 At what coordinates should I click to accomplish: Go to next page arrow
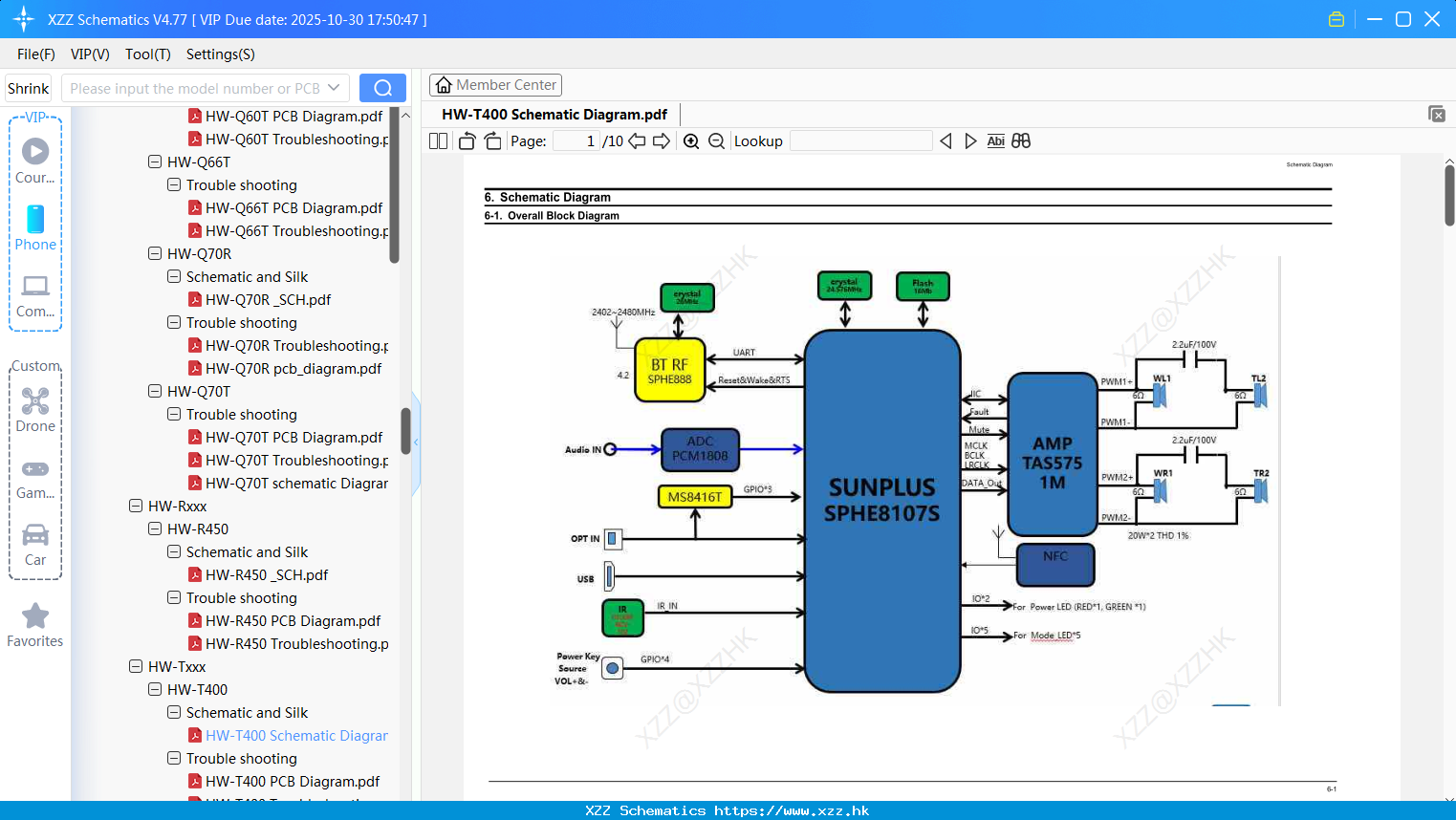tap(662, 141)
